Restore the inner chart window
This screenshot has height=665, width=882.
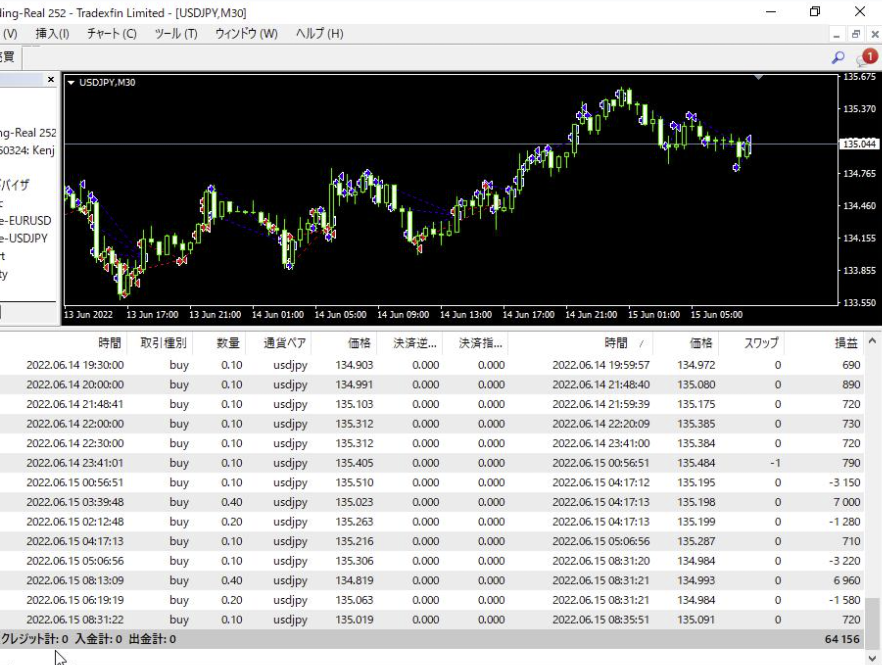[x=856, y=34]
